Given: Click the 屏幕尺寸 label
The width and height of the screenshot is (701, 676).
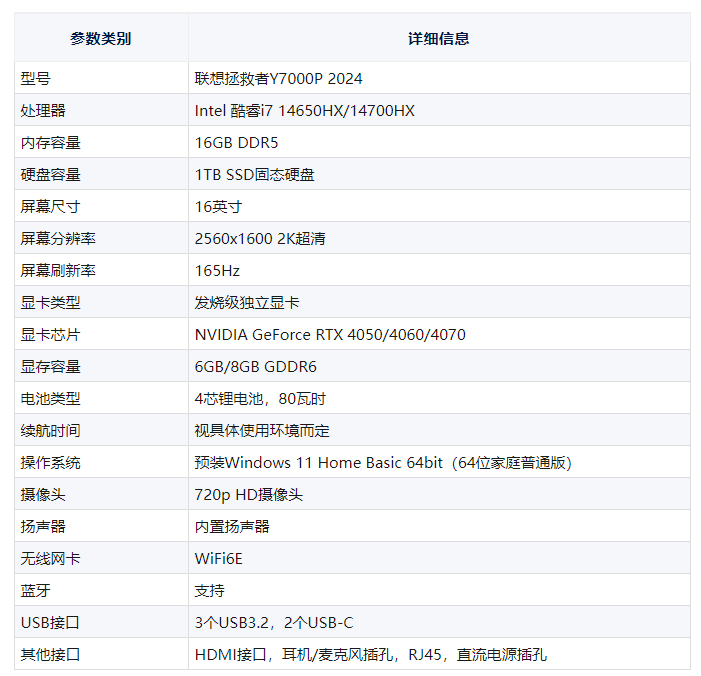Looking at the screenshot, I should pyautogui.click(x=51, y=207).
